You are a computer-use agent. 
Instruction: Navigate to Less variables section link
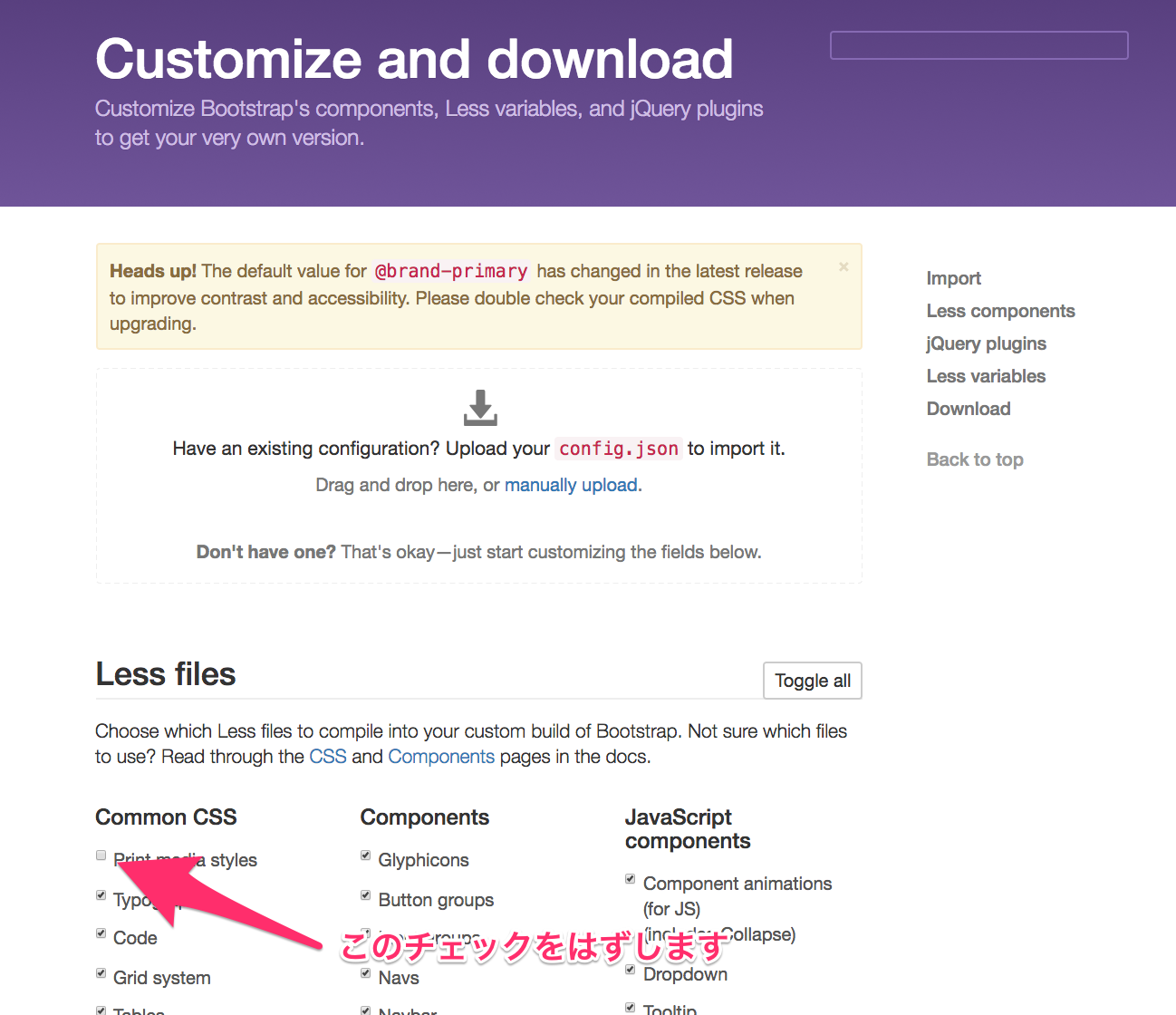point(986,376)
